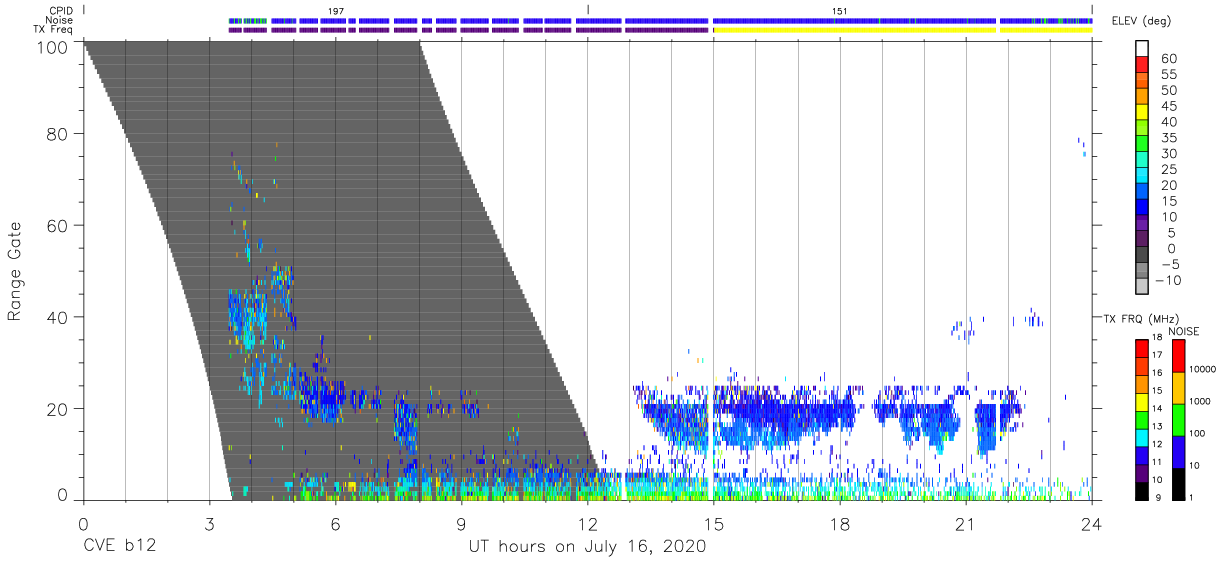Click the blue segment of the NOISE color bar

[1179, 450]
